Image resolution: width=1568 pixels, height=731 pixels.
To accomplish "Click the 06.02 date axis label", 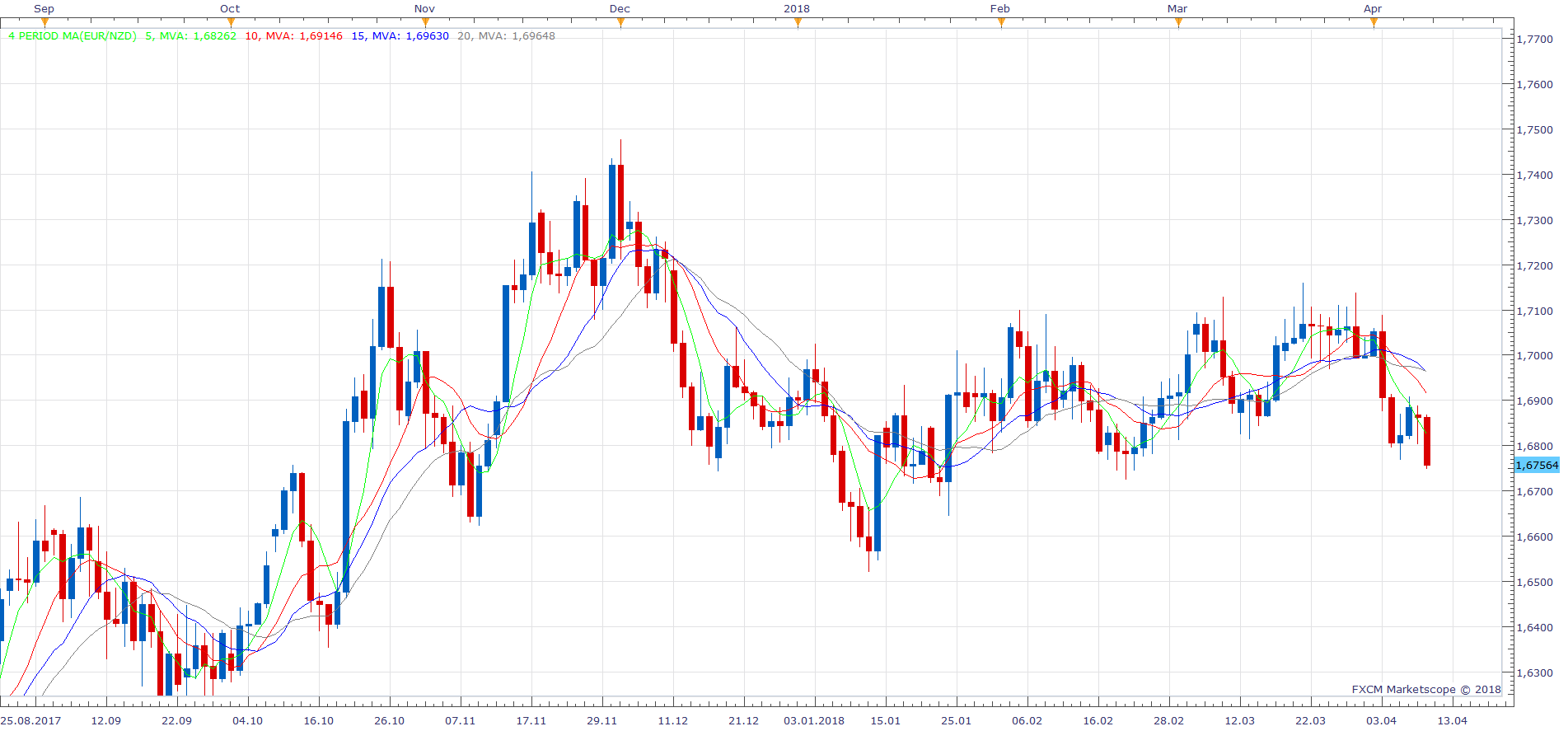I will 1027,720.
